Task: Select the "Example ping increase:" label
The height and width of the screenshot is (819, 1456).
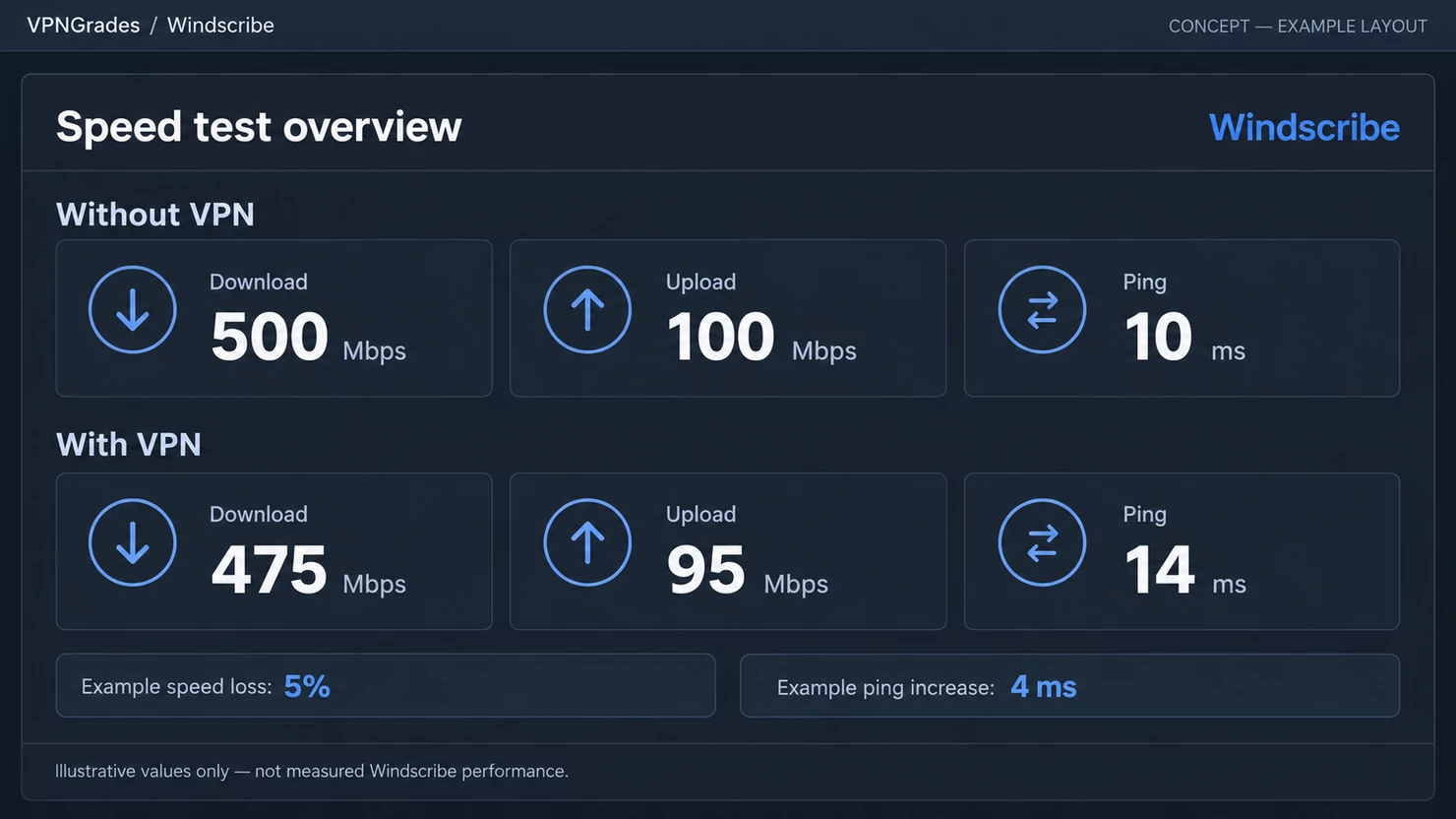Action: coord(885,687)
